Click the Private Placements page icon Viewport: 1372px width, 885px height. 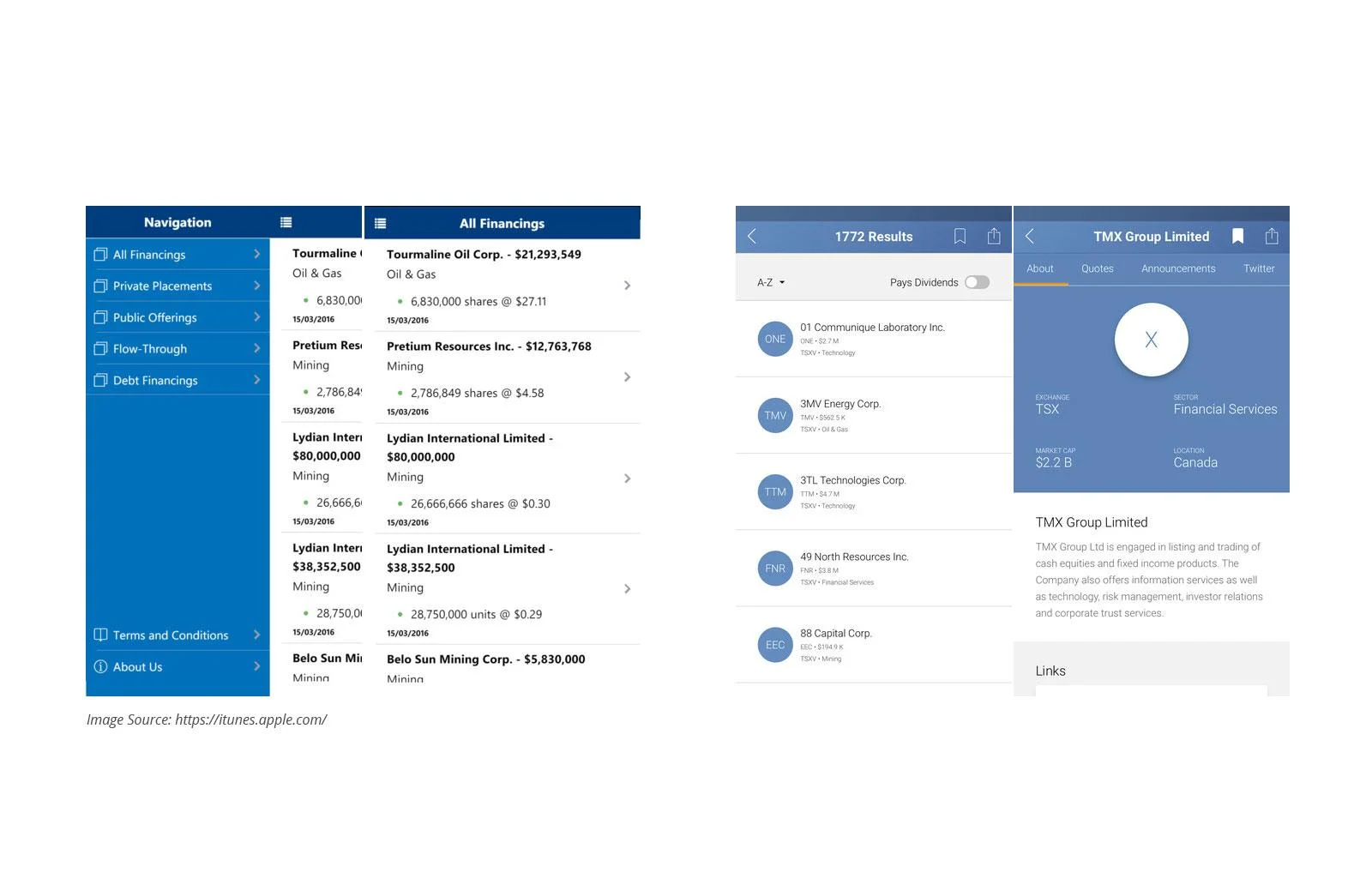click(100, 286)
